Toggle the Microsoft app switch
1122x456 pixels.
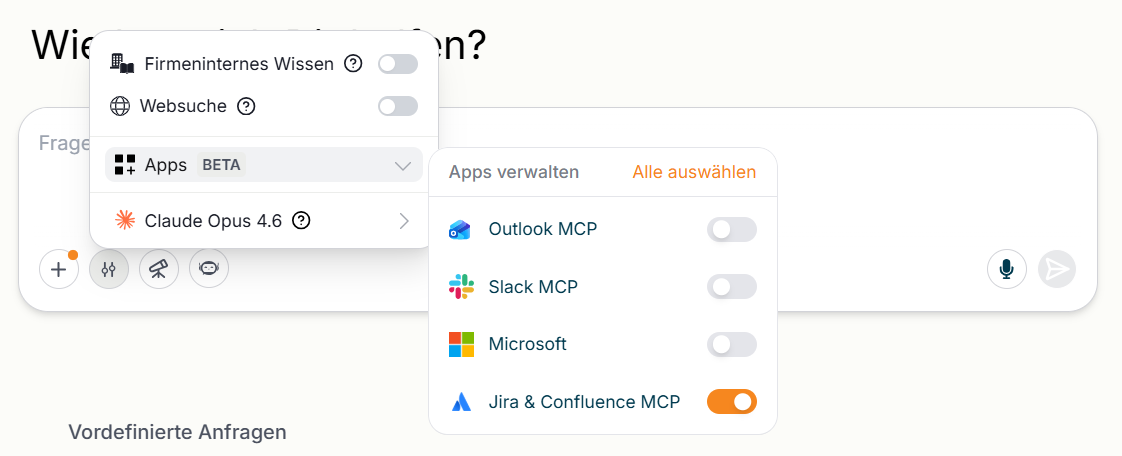click(731, 344)
